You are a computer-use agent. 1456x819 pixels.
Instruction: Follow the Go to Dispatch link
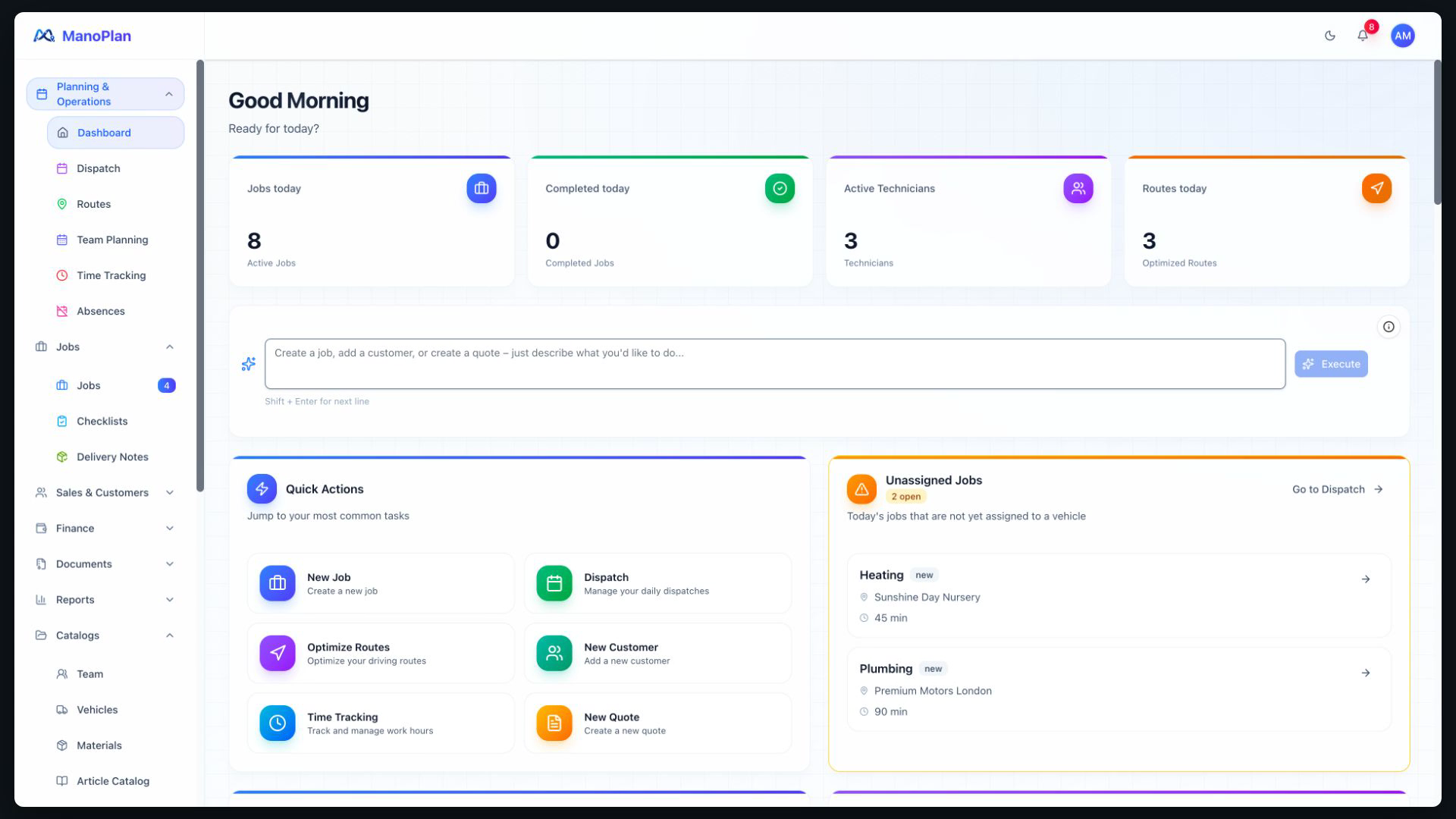pos(1338,489)
